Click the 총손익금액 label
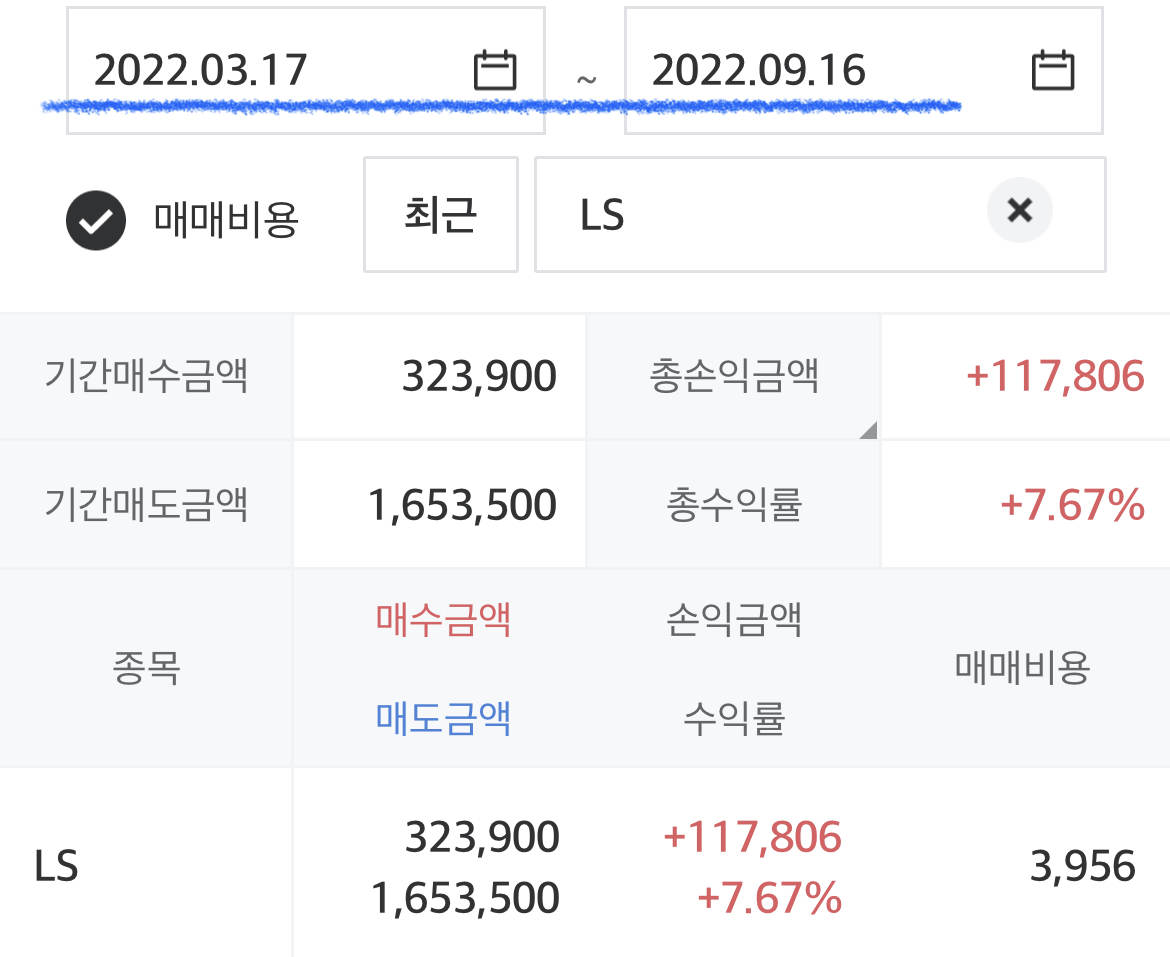Image resolution: width=1170 pixels, height=957 pixels. (733, 375)
